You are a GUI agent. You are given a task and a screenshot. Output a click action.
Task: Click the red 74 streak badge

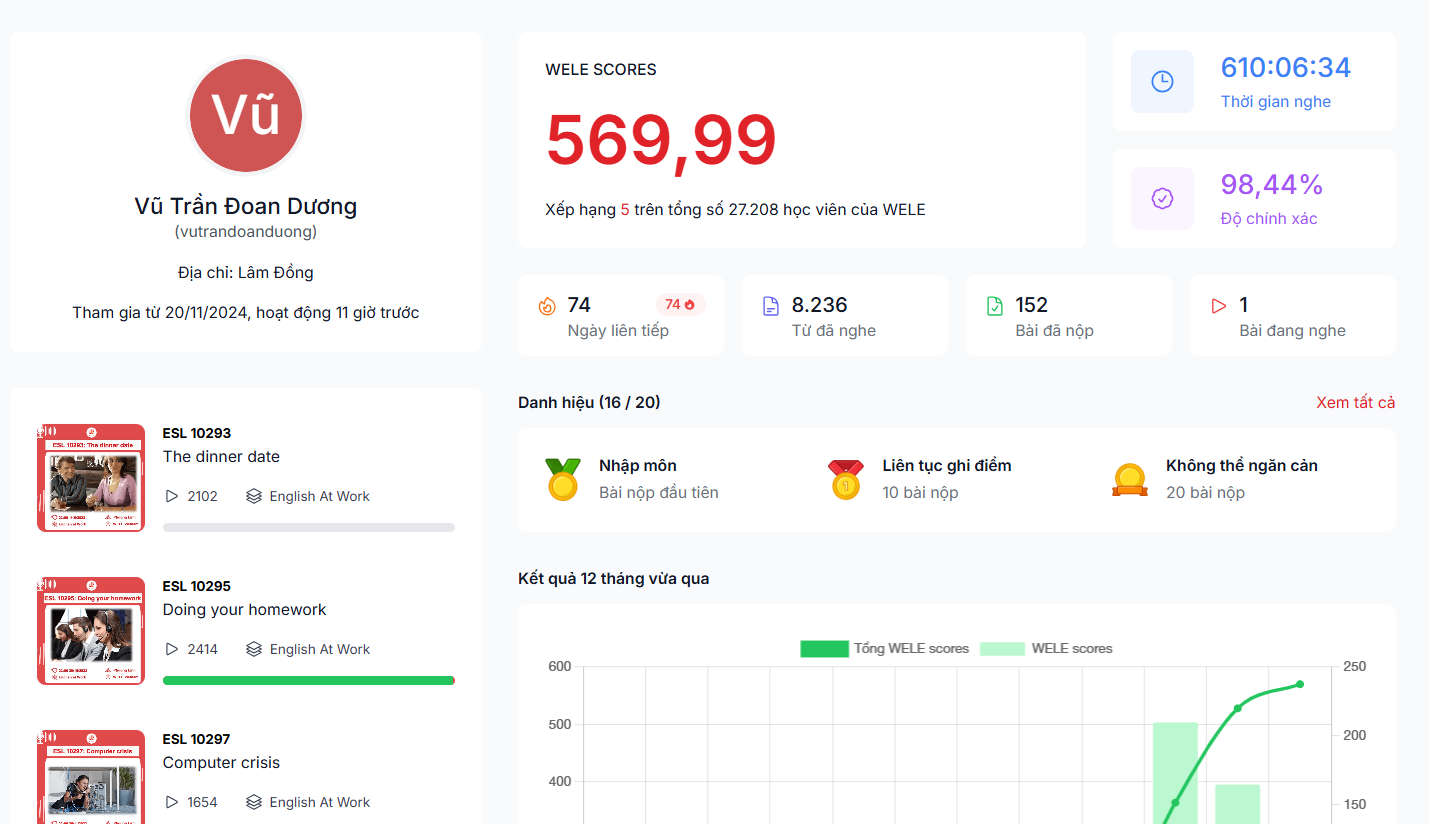coord(680,305)
